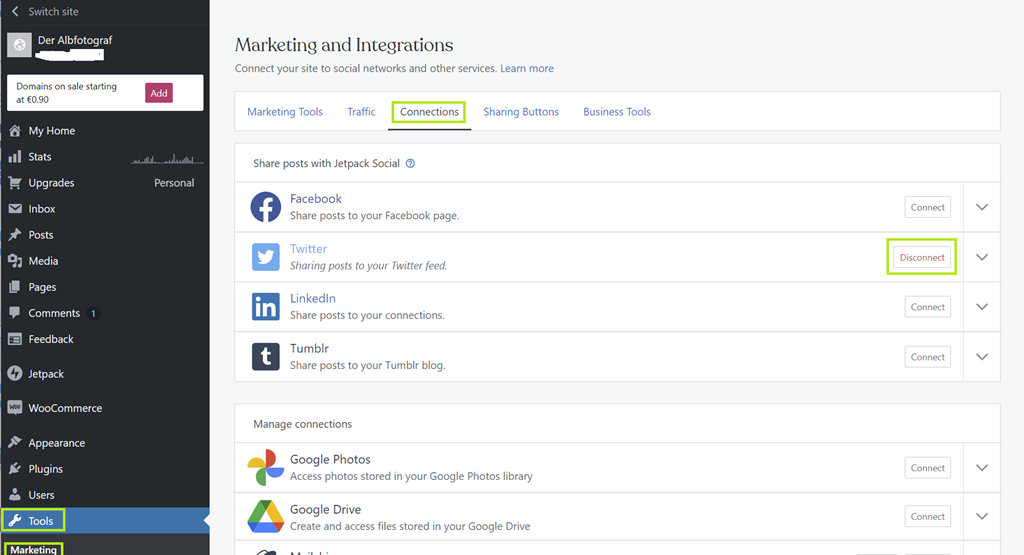This screenshot has width=1024, height=555.
Task: Click the LinkedIn logo icon
Action: pyautogui.click(x=265, y=307)
